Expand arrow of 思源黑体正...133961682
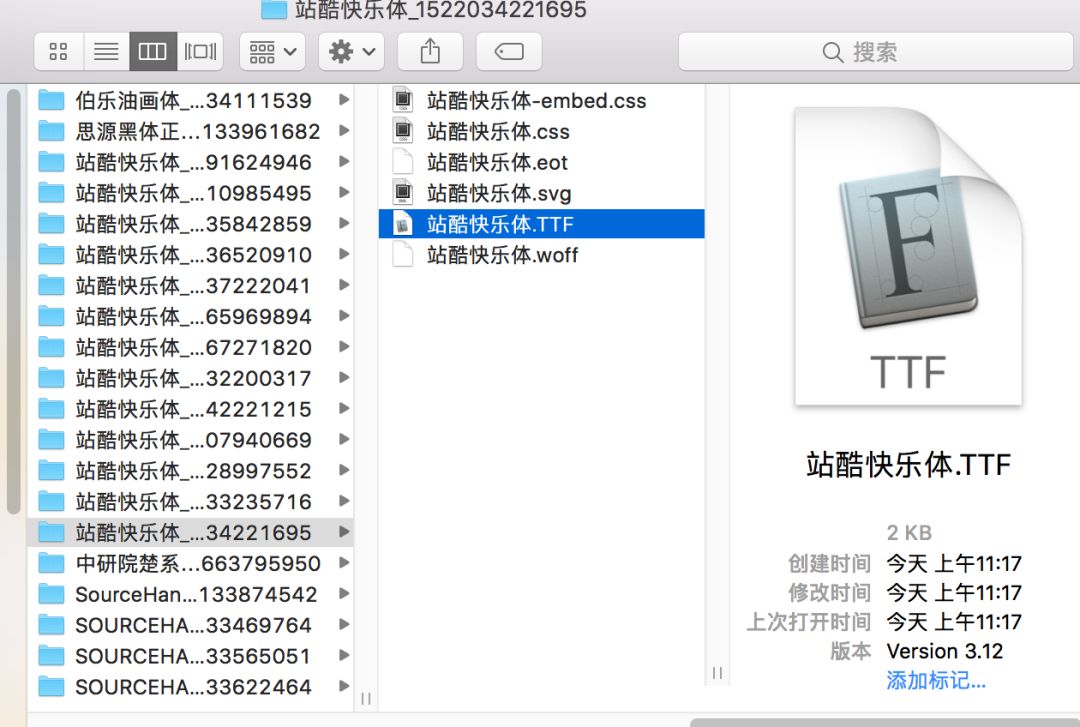Image resolution: width=1080 pixels, height=727 pixels. tap(344, 131)
